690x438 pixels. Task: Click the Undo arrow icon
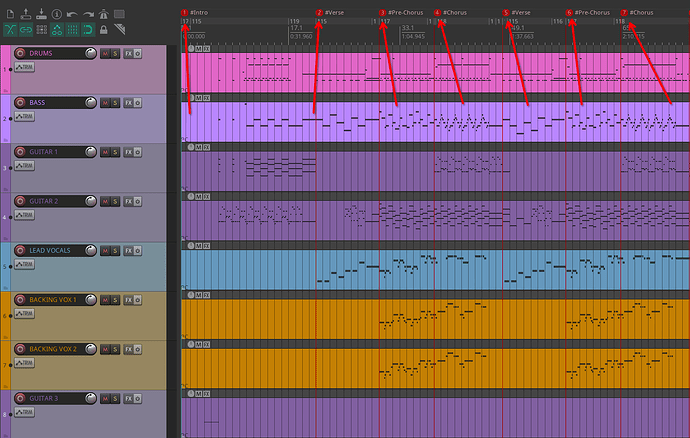72,13
